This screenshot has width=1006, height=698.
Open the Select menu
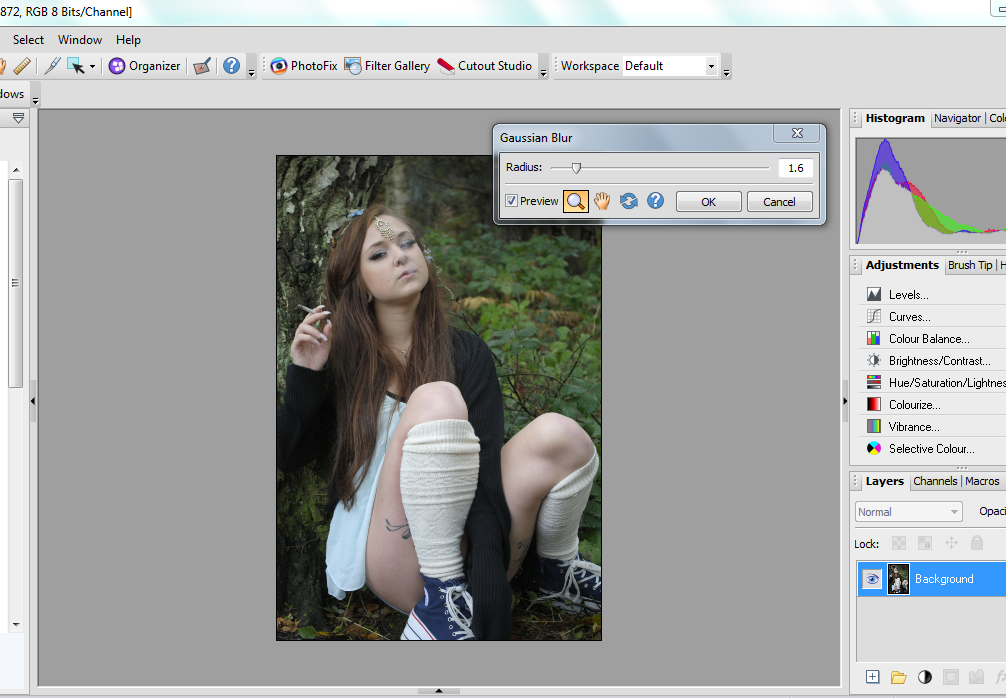click(x=28, y=40)
